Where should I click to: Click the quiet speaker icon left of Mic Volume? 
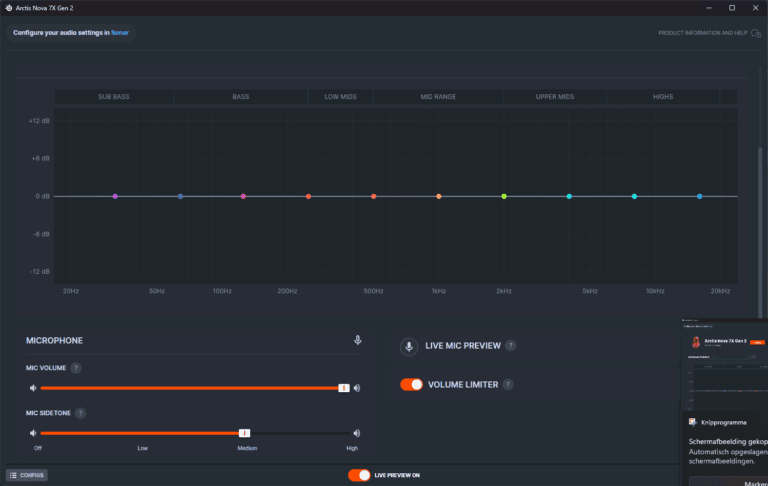33,388
